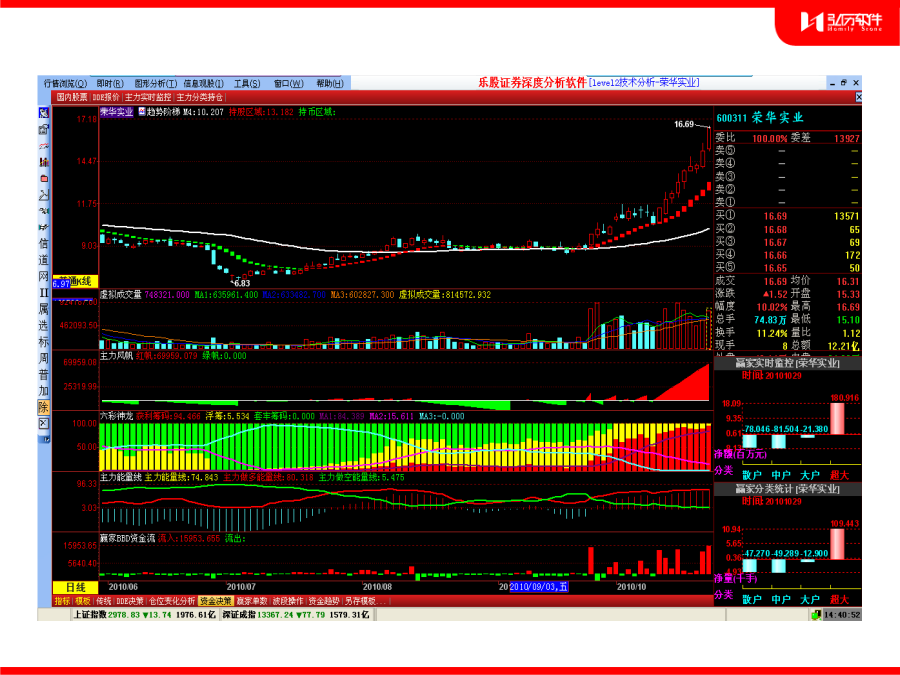Open the 行情浏览(Q) menu

point(65,83)
